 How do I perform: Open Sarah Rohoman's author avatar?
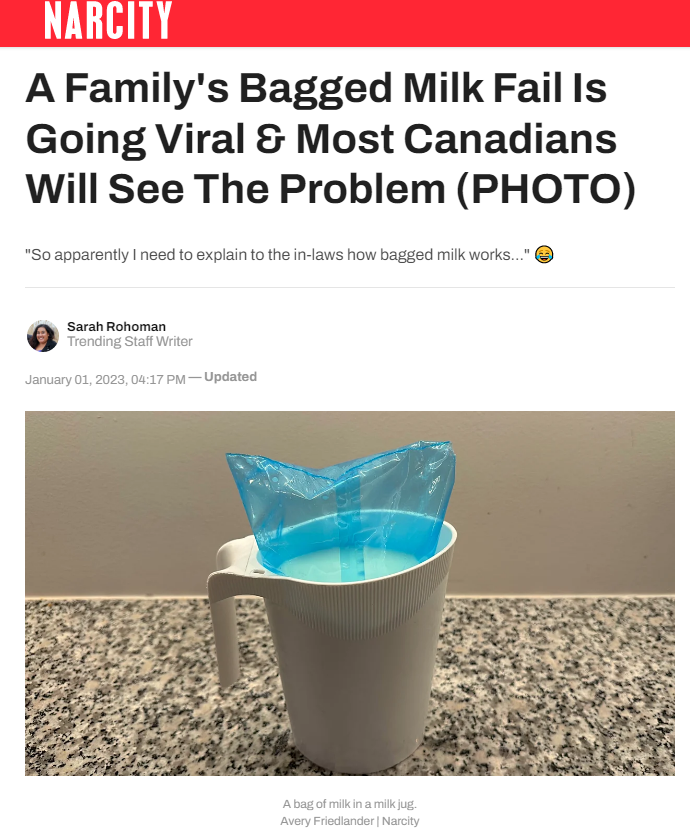[42, 335]
